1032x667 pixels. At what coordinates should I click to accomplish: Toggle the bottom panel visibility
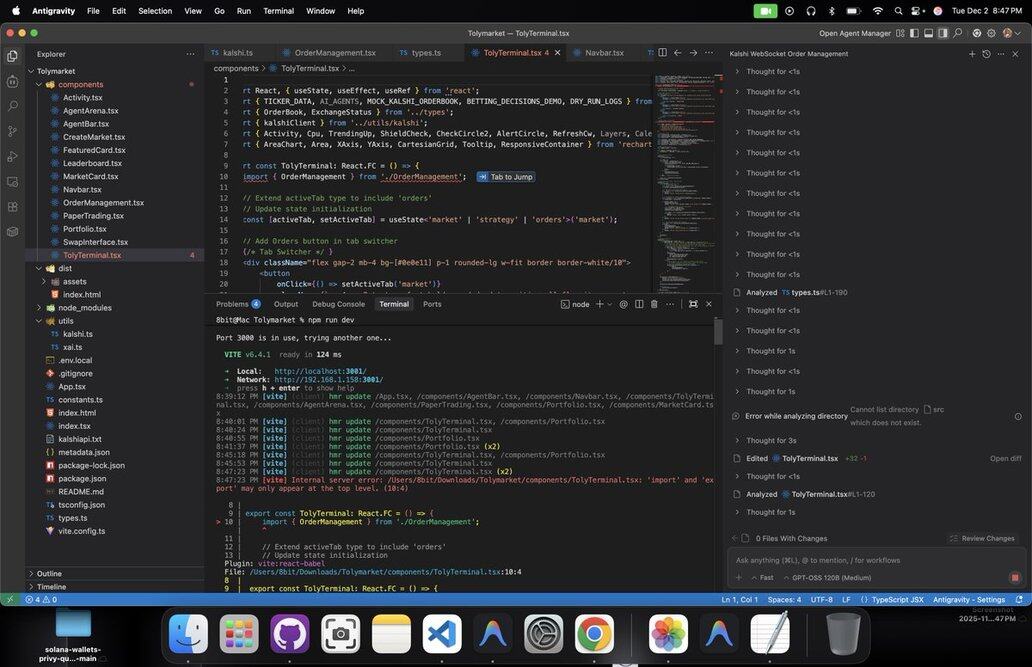click(928, 33)
